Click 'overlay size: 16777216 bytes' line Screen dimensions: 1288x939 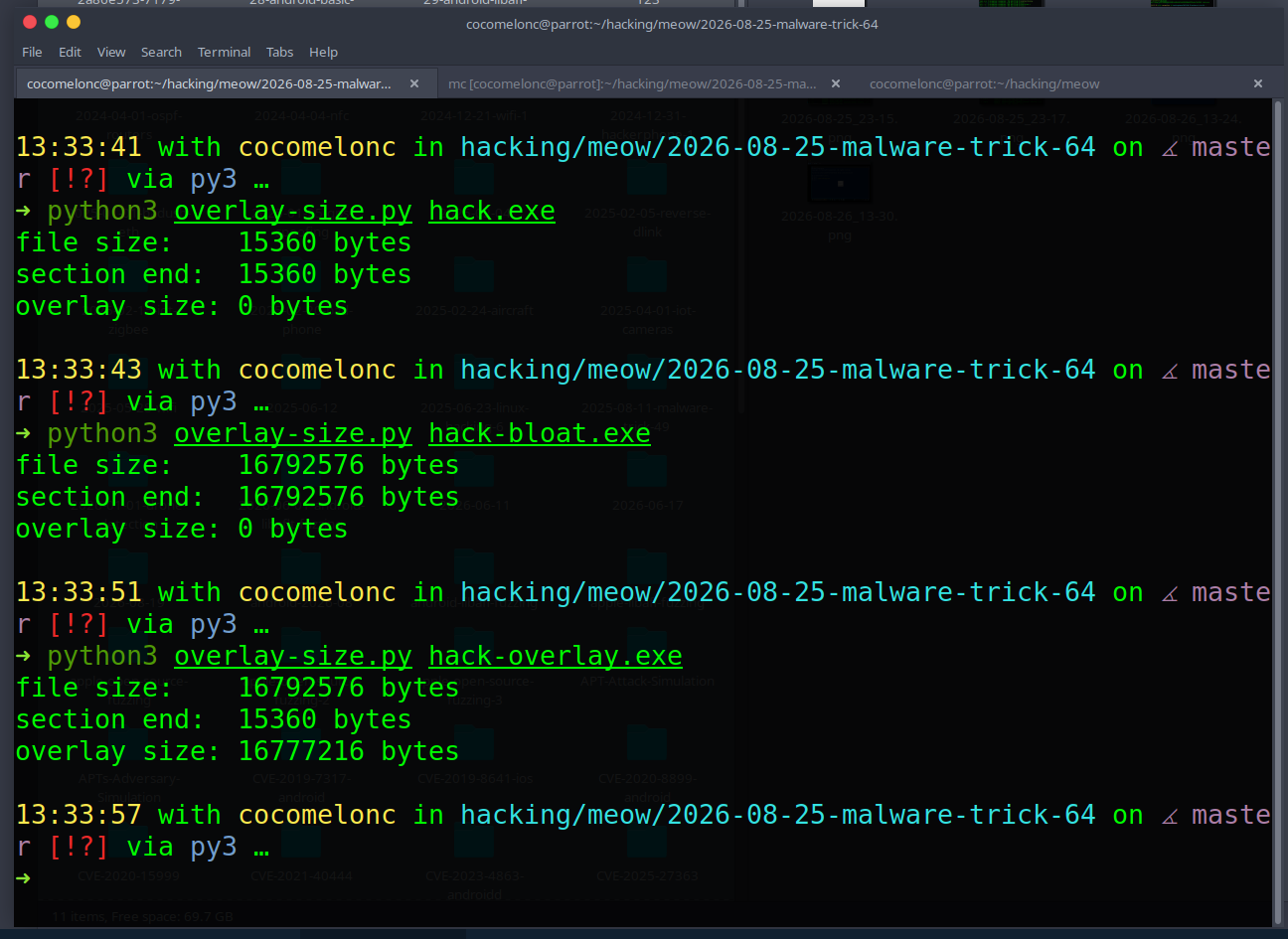pyautogui.click(x=238, y=751)
